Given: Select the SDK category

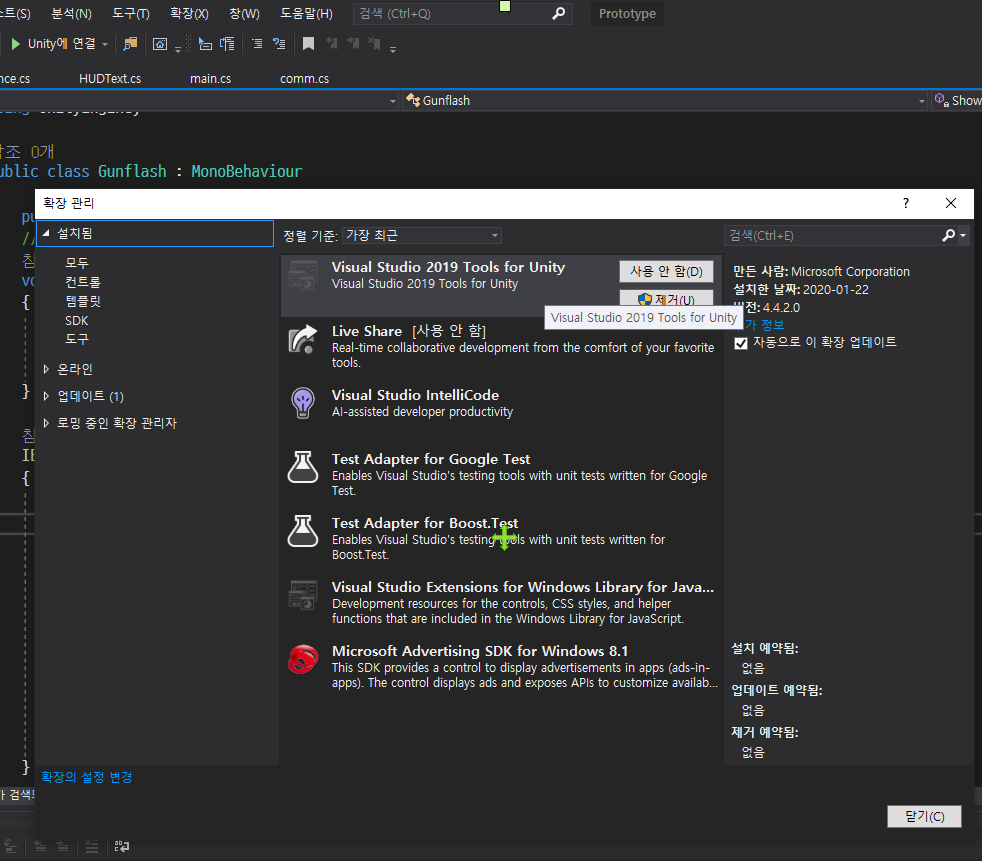Looking at the screenshot, I should point(76,321).
